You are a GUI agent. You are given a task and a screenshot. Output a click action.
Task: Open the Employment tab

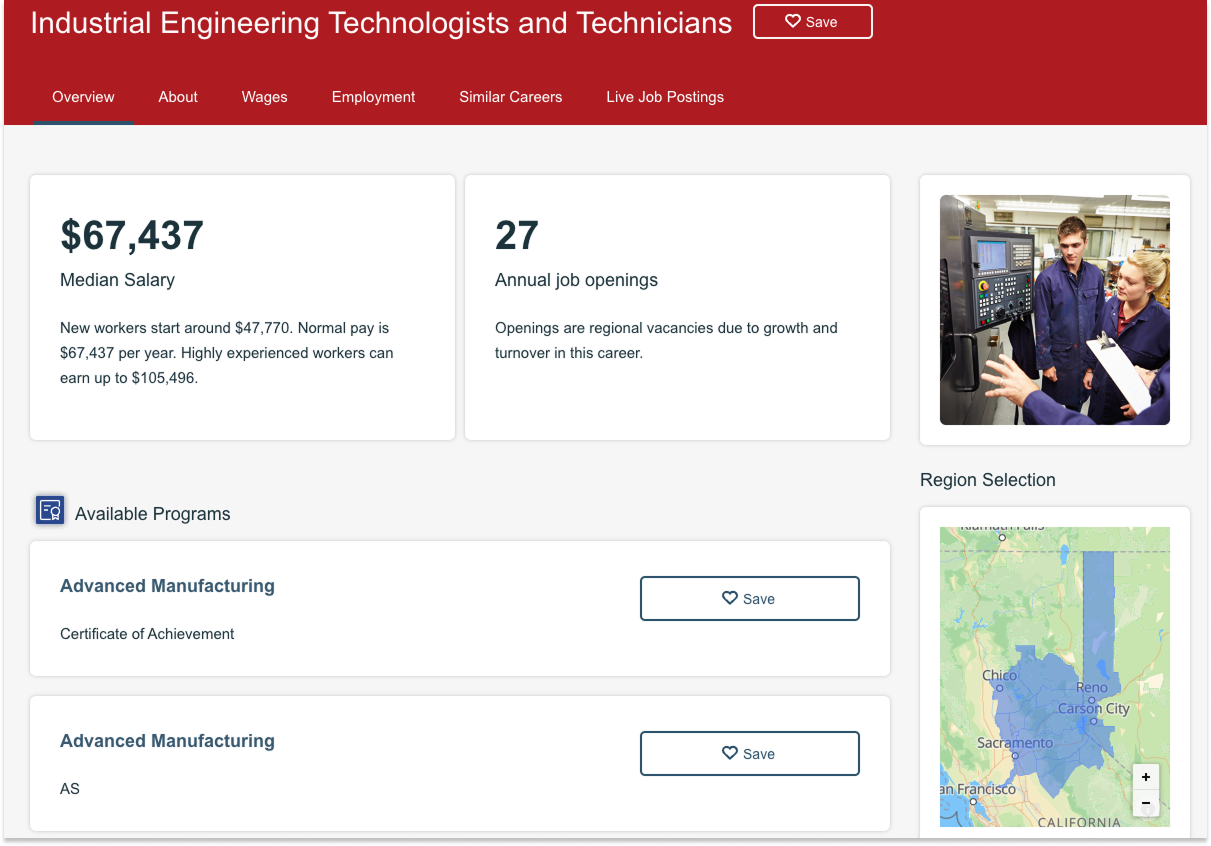point(373,97)
